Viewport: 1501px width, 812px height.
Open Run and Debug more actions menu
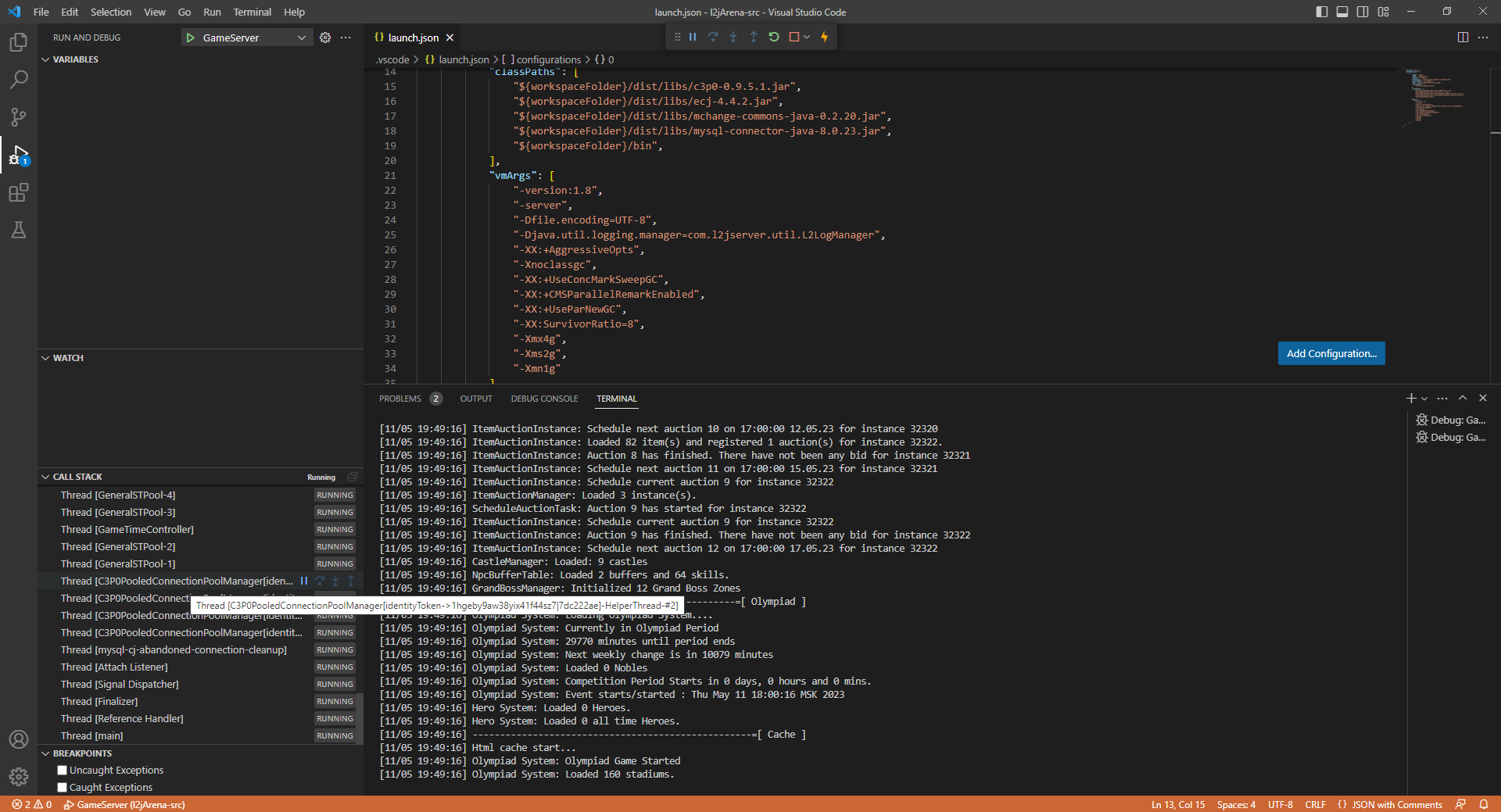pos(346,38)
